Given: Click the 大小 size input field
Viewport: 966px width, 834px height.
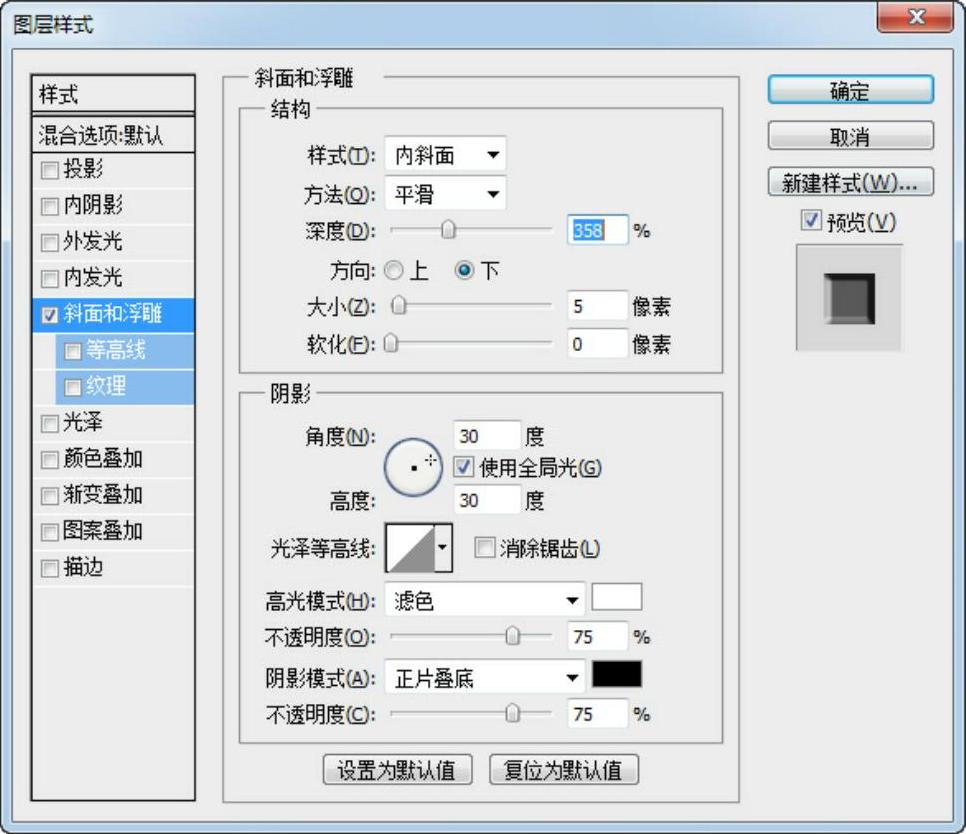Looking at the screenshot, I should point(596,306).
